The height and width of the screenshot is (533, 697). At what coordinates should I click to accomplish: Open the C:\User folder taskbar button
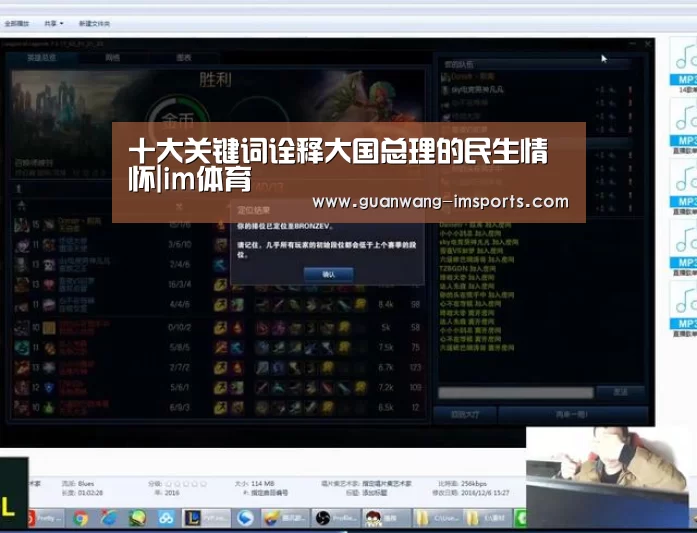click(x=437, y=518)
